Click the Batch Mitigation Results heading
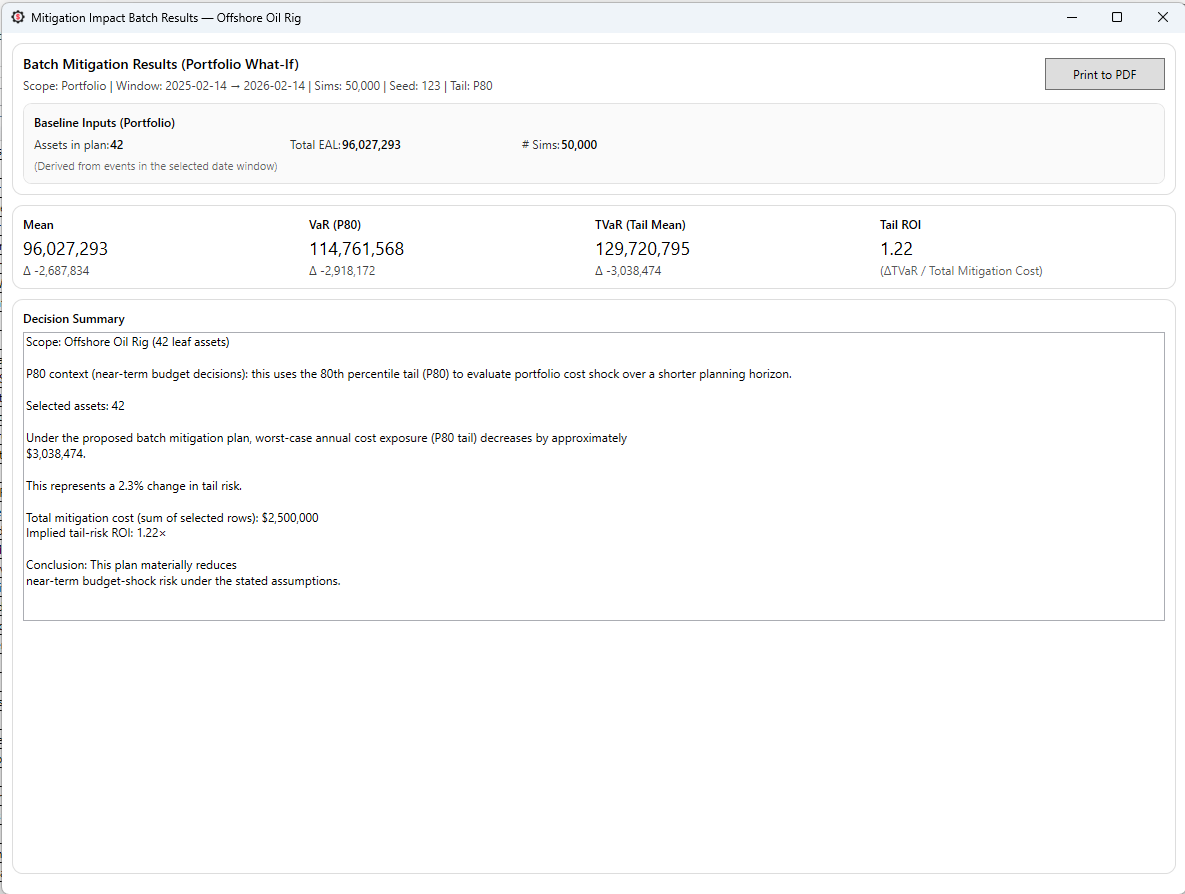The width and height of the screenshot is (1185, 894). click(x=161, y=64)
